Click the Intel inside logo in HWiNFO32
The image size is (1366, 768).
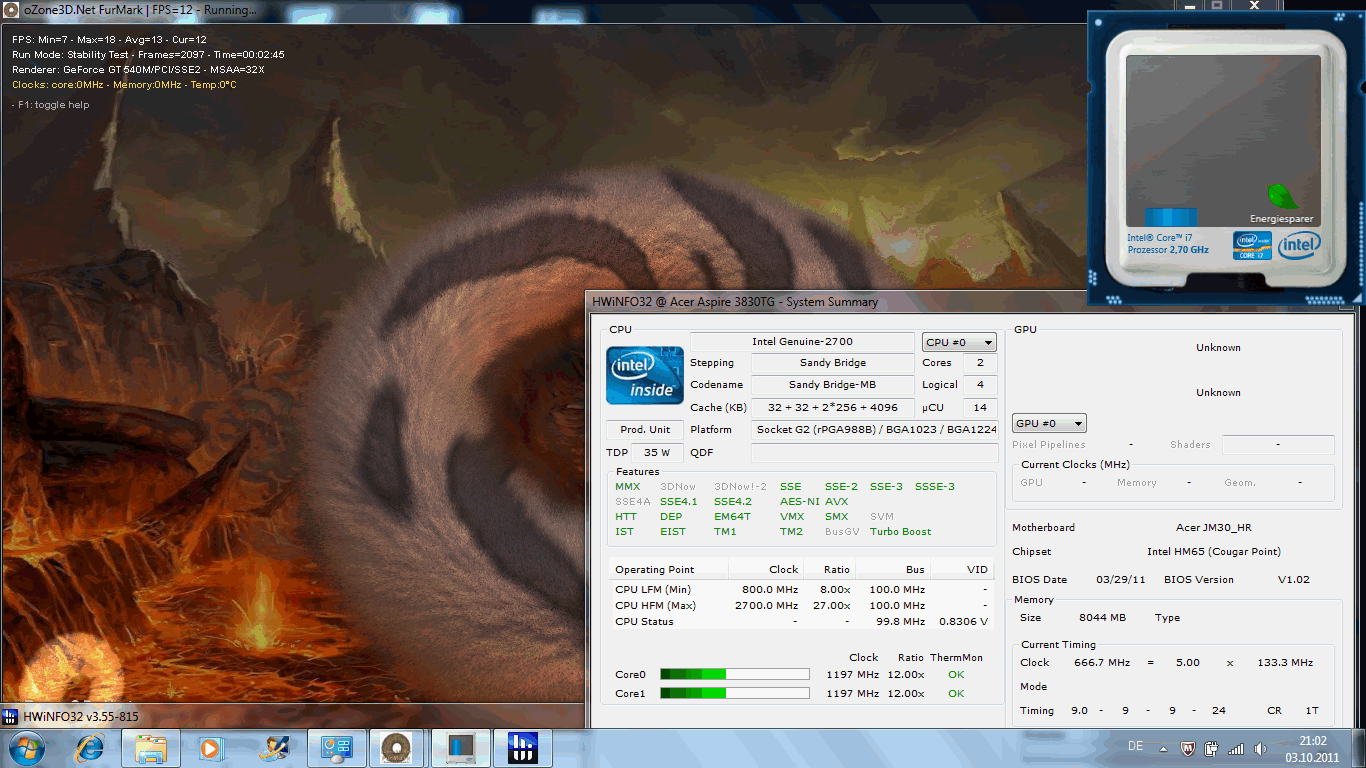point(645,375)
